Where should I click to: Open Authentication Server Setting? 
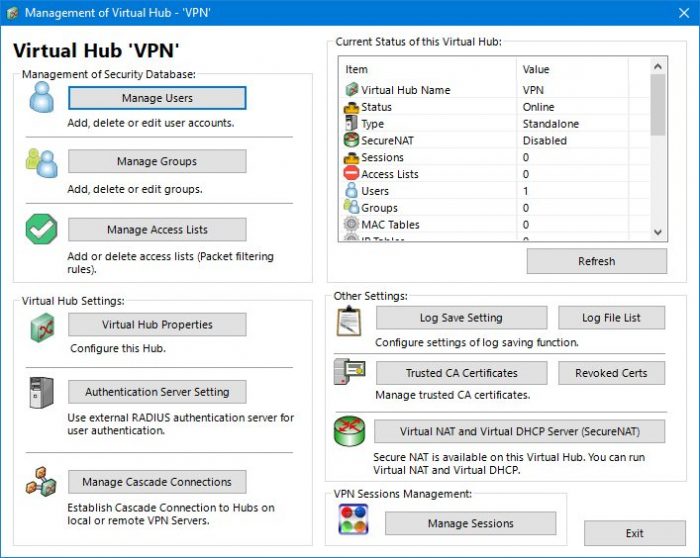157,392
